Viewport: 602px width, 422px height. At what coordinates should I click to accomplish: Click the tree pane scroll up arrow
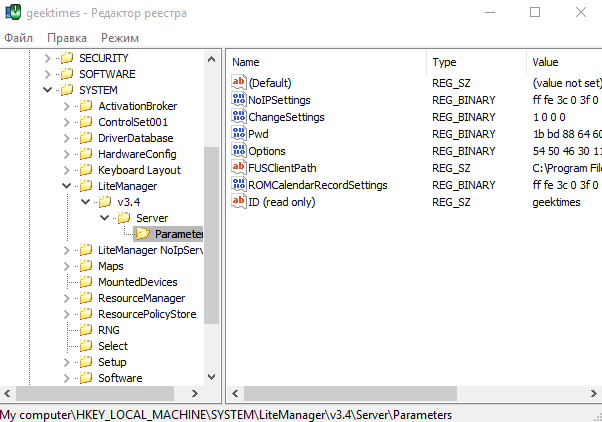tap(211, 59)
